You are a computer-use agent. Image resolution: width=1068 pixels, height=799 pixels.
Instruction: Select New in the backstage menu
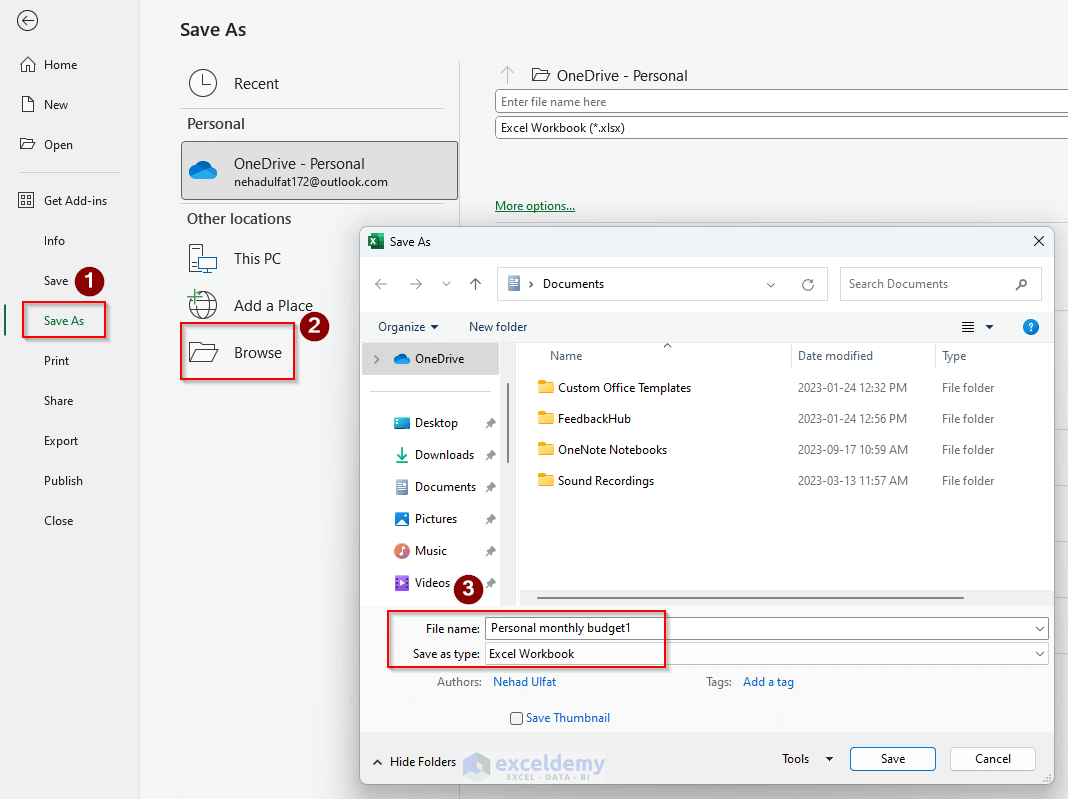tap(44, 105)
